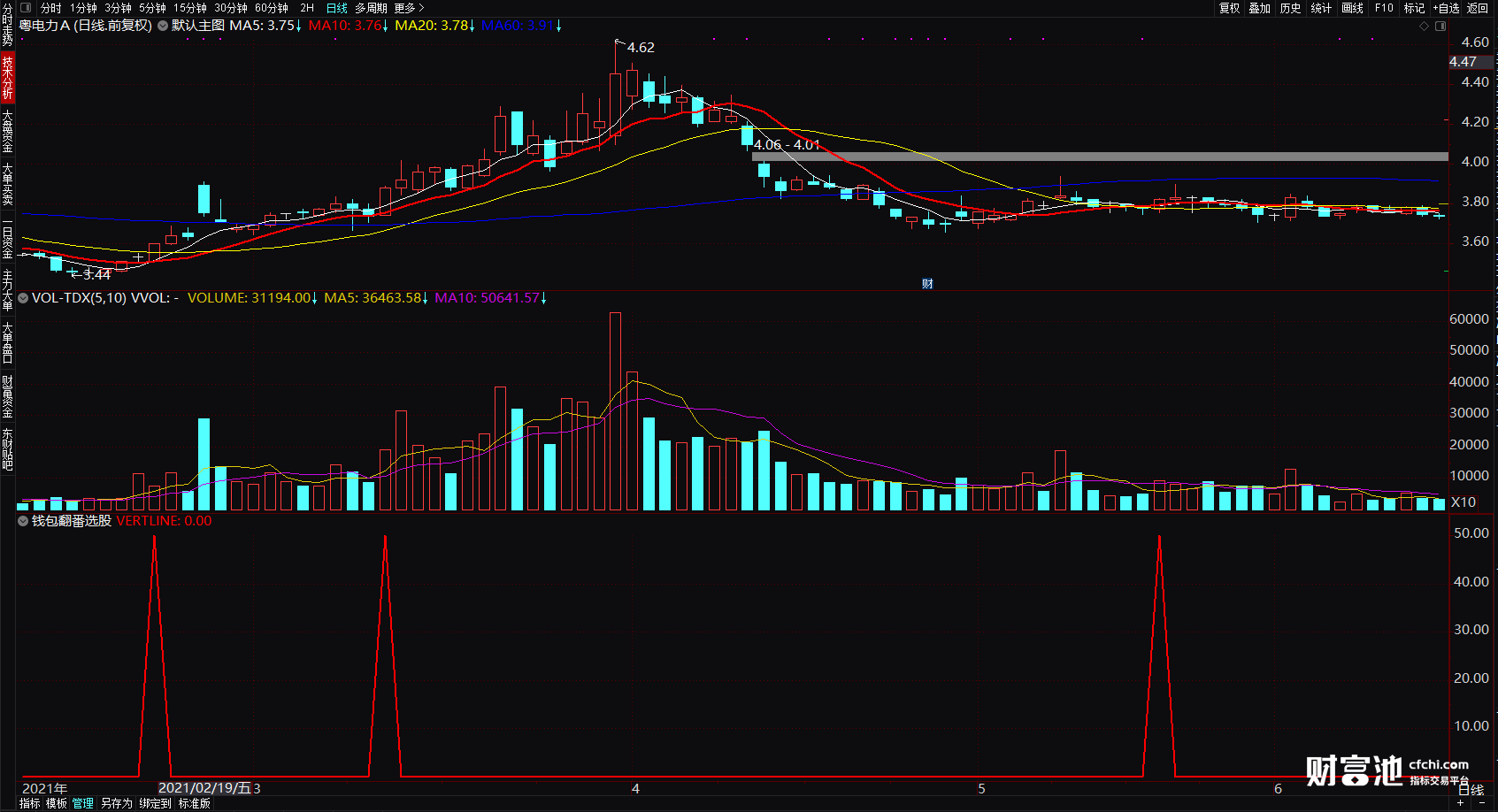Toggle the left panel layout icon
Screen dimensions: 1498x812
(26, 8)
